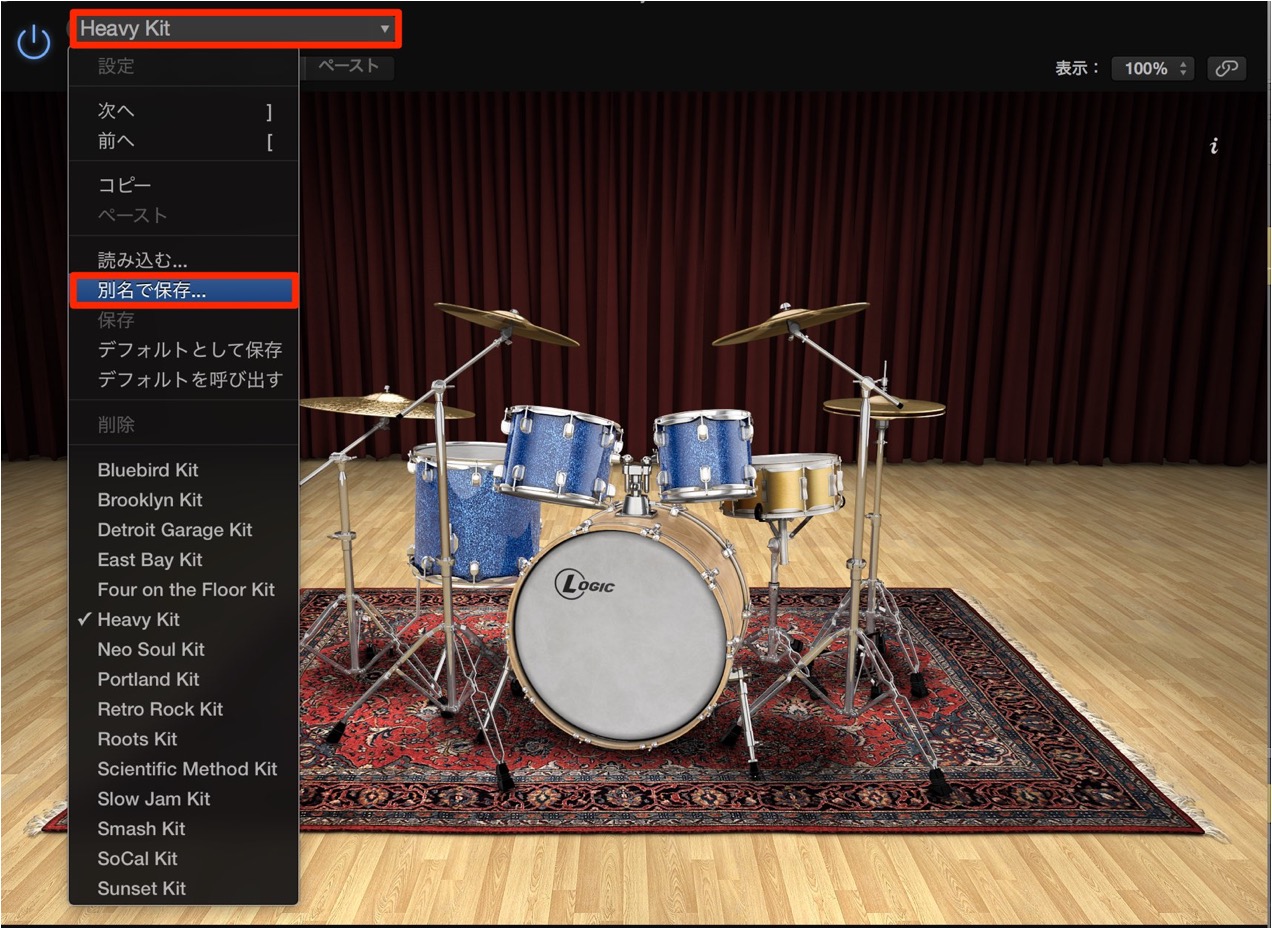Click the hi-hat cymbal on right
The width and height of the screenshot is (1272, 929).
click(884, 407)
